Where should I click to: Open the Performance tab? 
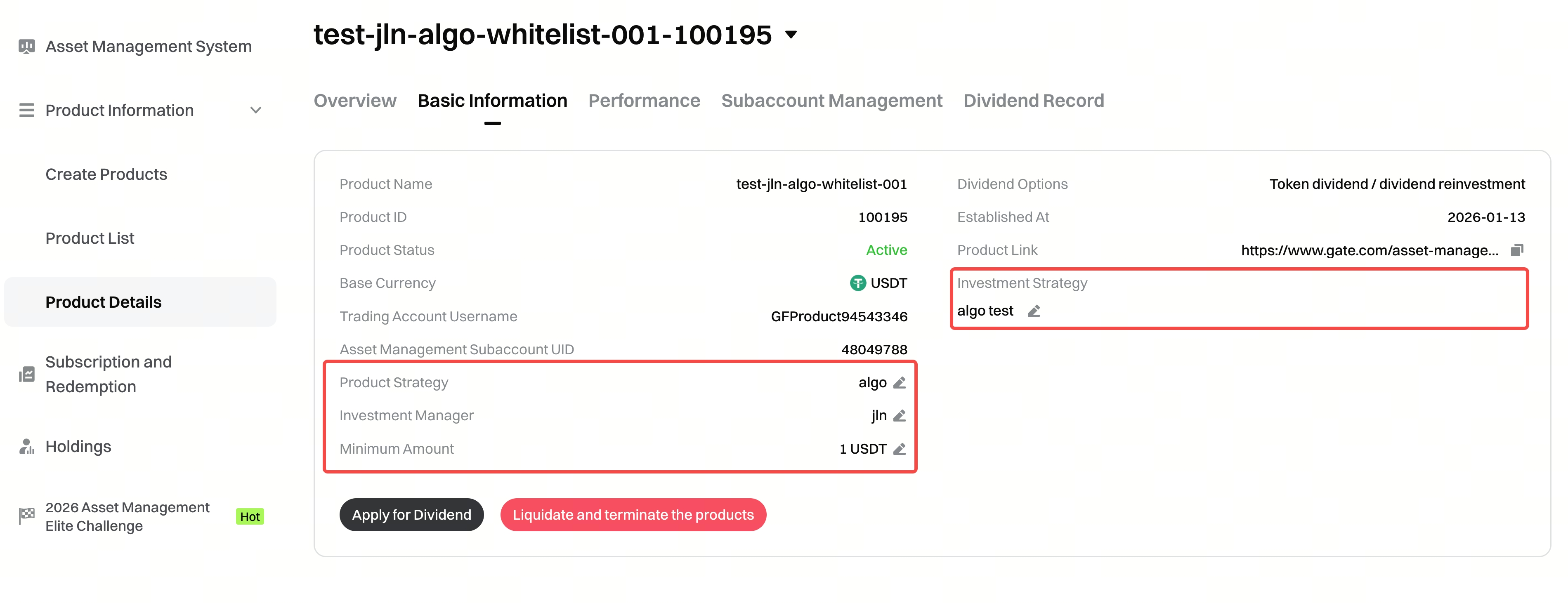(x=644, y=100)
